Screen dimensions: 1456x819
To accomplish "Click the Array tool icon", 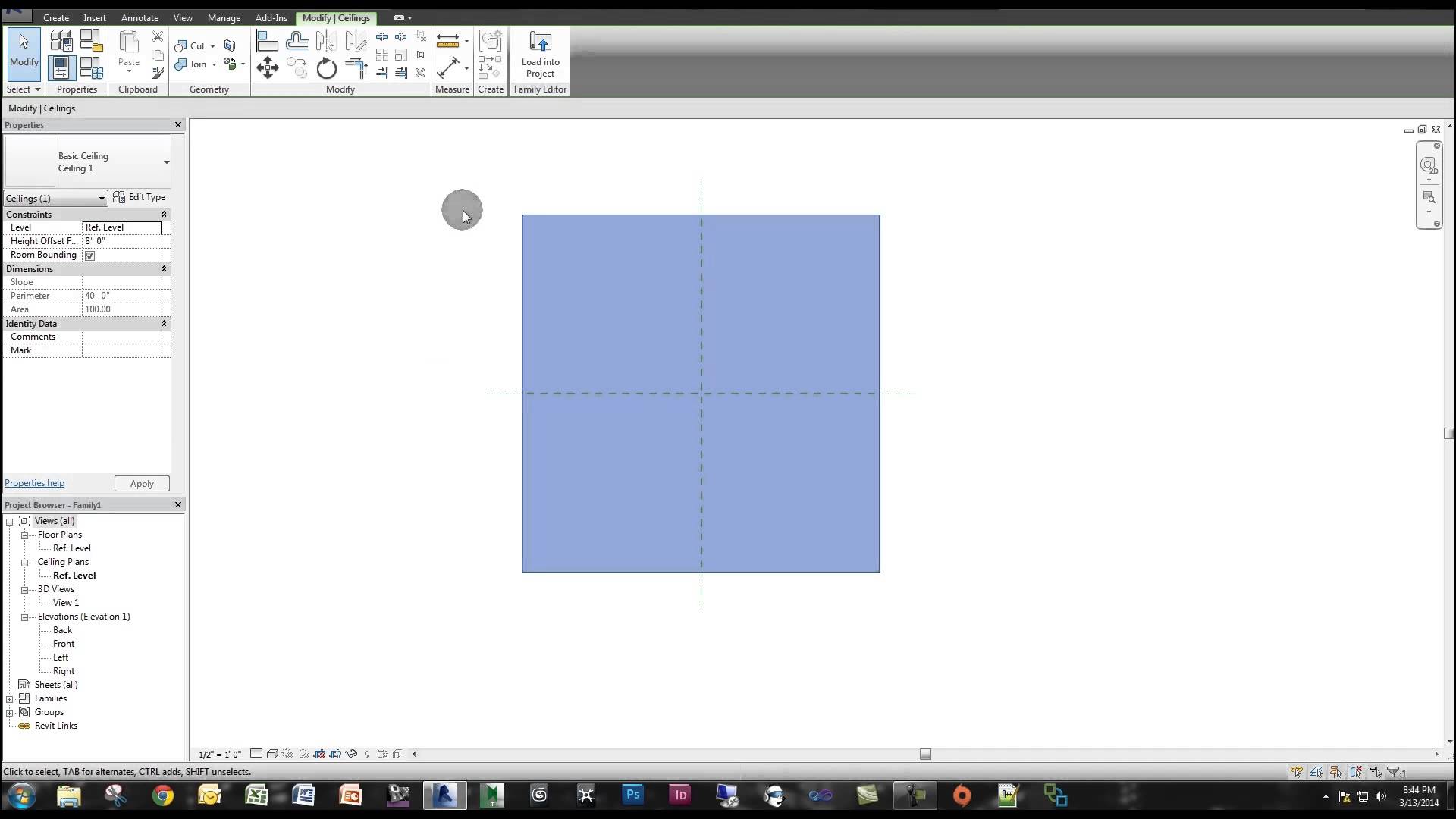I will click(x=382, y=55).
